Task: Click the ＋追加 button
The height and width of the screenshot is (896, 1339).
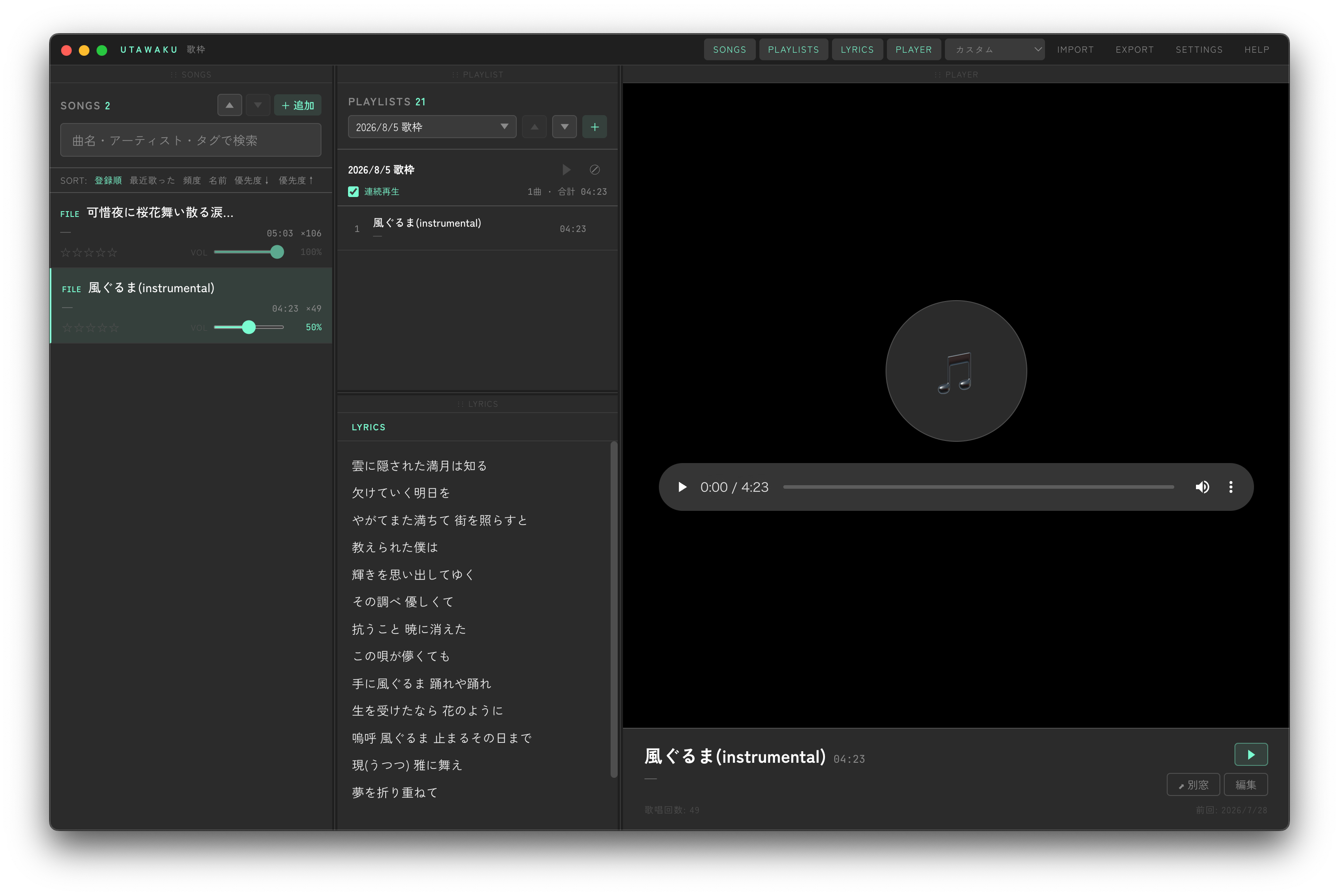Action: (298, 105)
